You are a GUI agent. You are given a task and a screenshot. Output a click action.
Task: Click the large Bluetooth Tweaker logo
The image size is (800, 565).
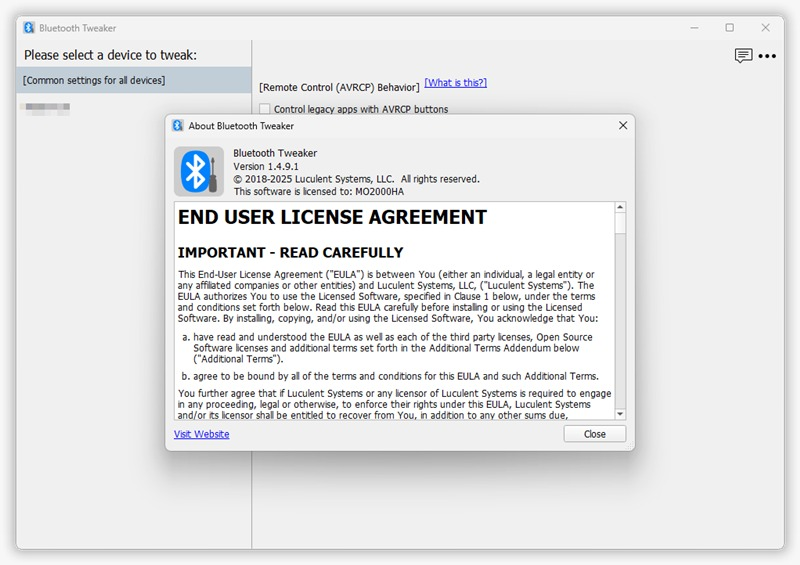point(198,171)
